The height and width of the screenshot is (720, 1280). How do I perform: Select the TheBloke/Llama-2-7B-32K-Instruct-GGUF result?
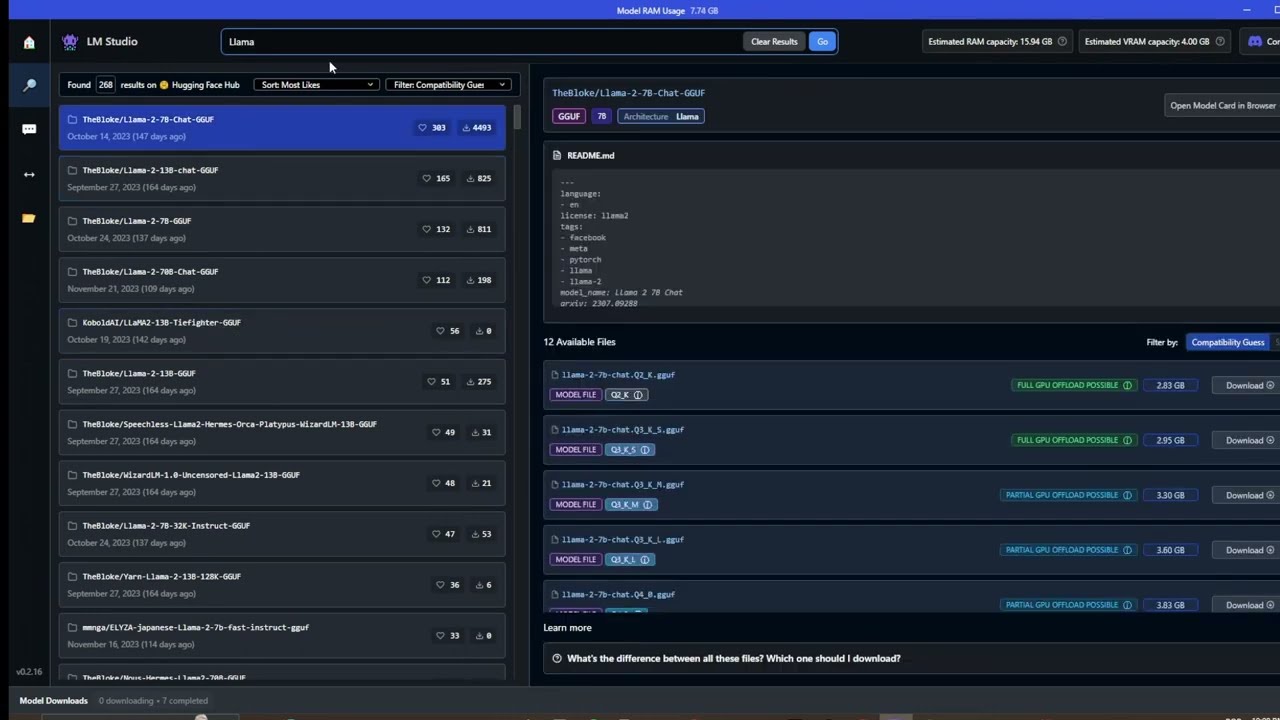282,534
